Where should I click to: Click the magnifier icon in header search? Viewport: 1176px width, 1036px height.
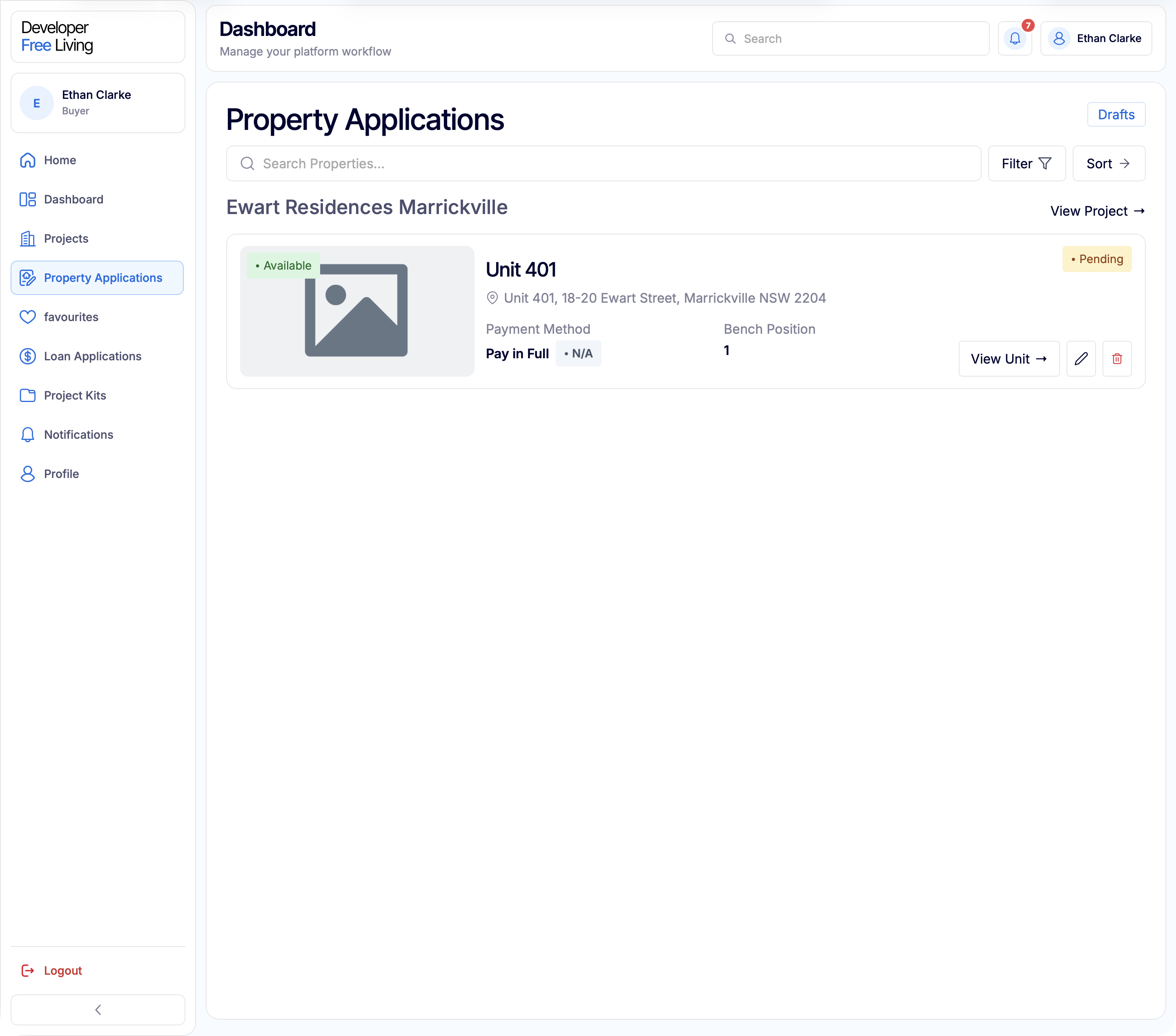click(x=730, y=38)
